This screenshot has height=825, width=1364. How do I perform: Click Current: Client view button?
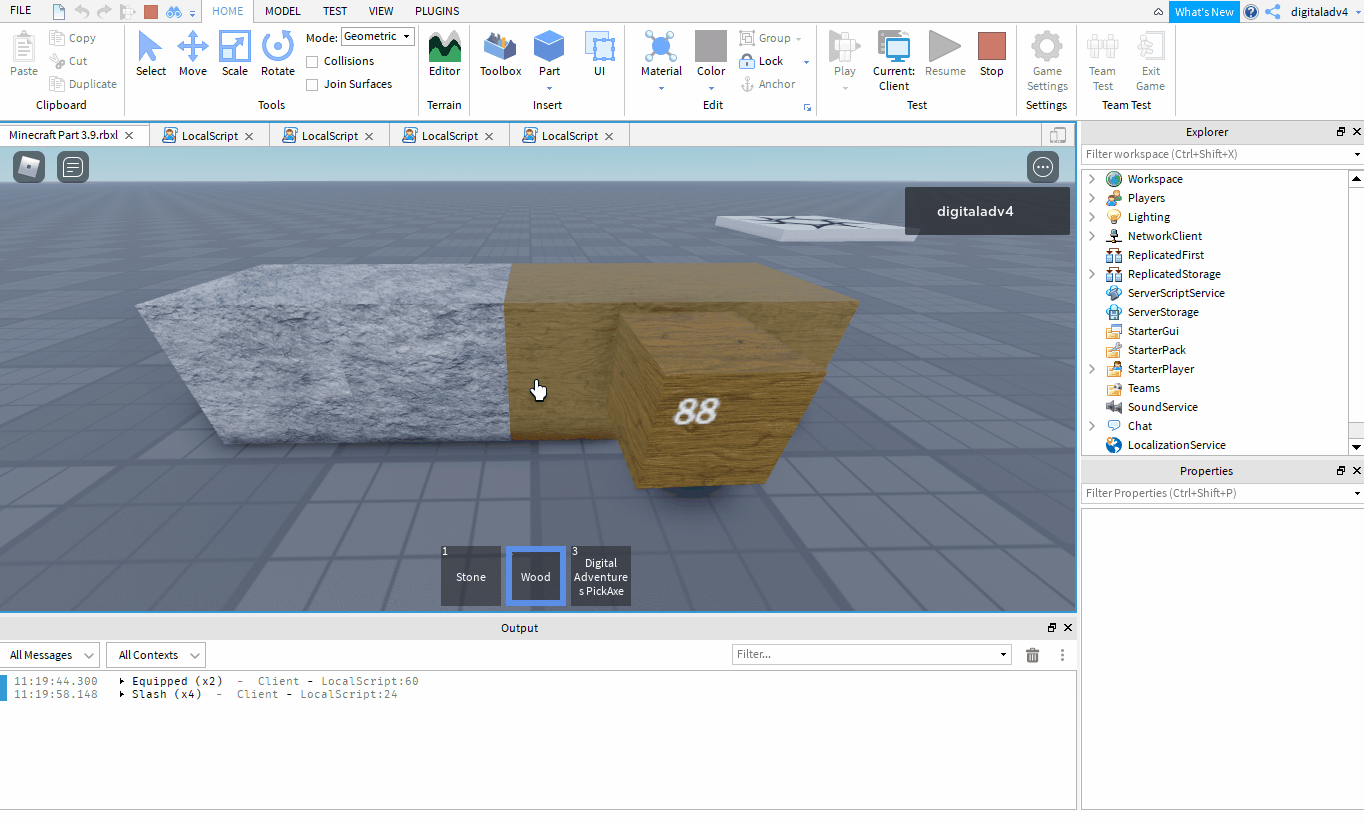893,60
